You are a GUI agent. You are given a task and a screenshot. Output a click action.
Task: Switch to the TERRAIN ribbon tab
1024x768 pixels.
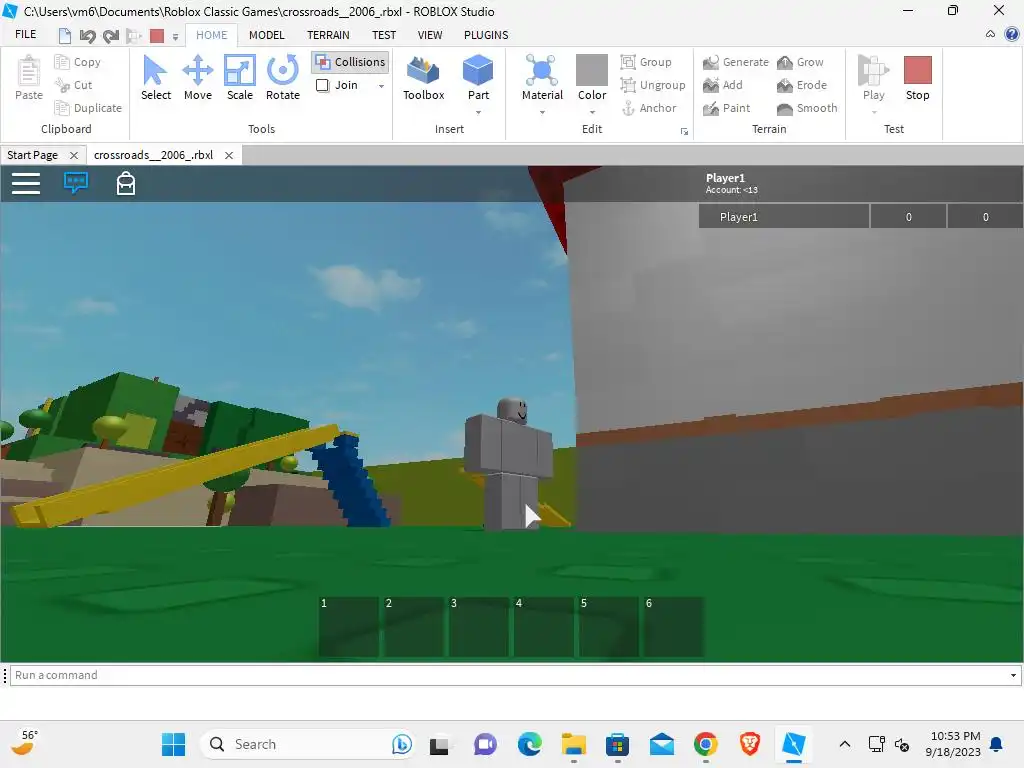tap(328, 35)
